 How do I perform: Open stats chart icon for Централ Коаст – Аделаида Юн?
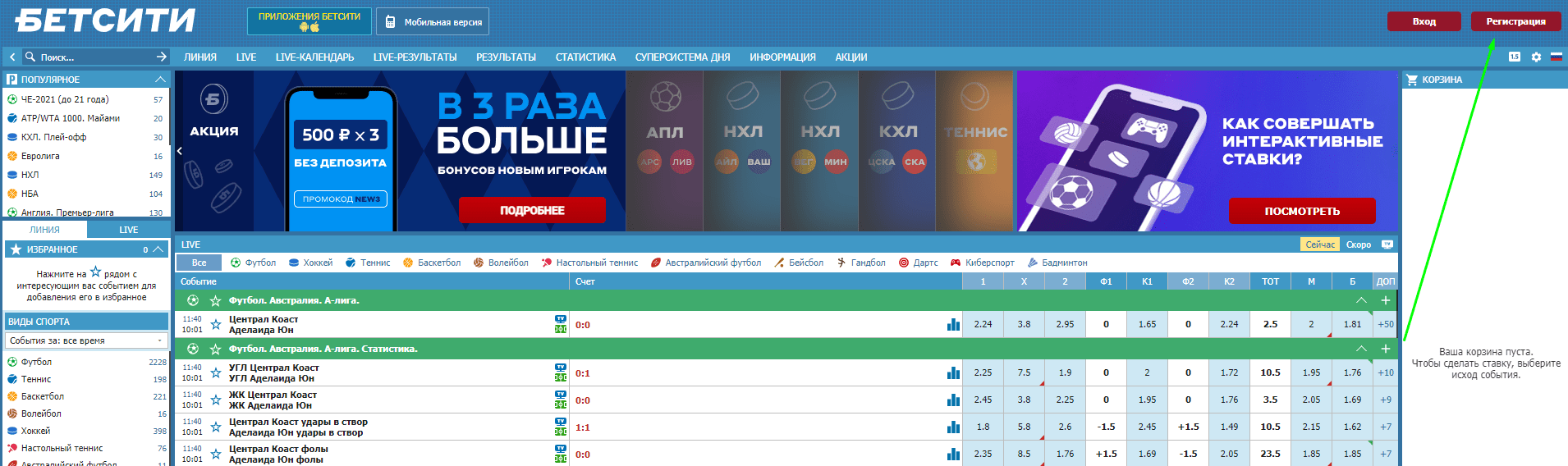953,324
